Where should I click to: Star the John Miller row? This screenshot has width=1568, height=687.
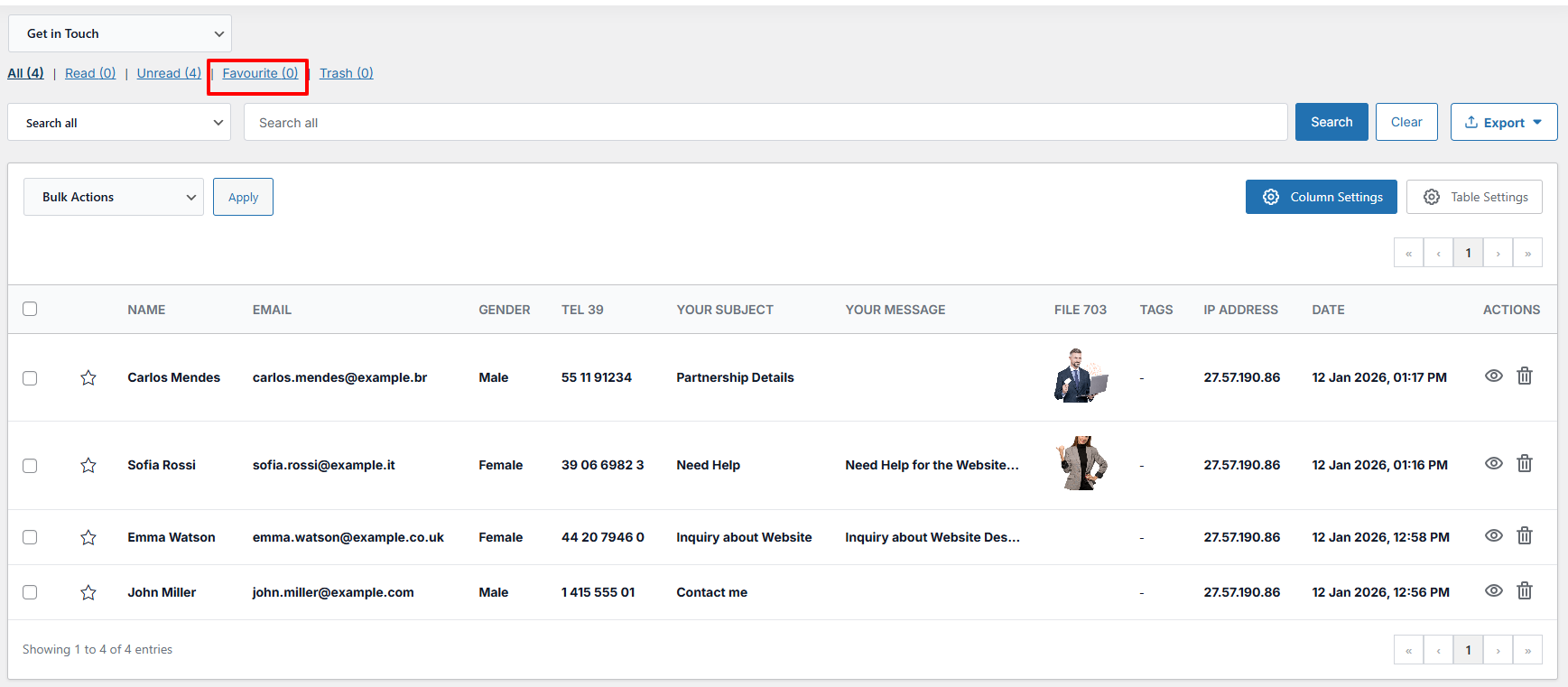pos(88,593)
